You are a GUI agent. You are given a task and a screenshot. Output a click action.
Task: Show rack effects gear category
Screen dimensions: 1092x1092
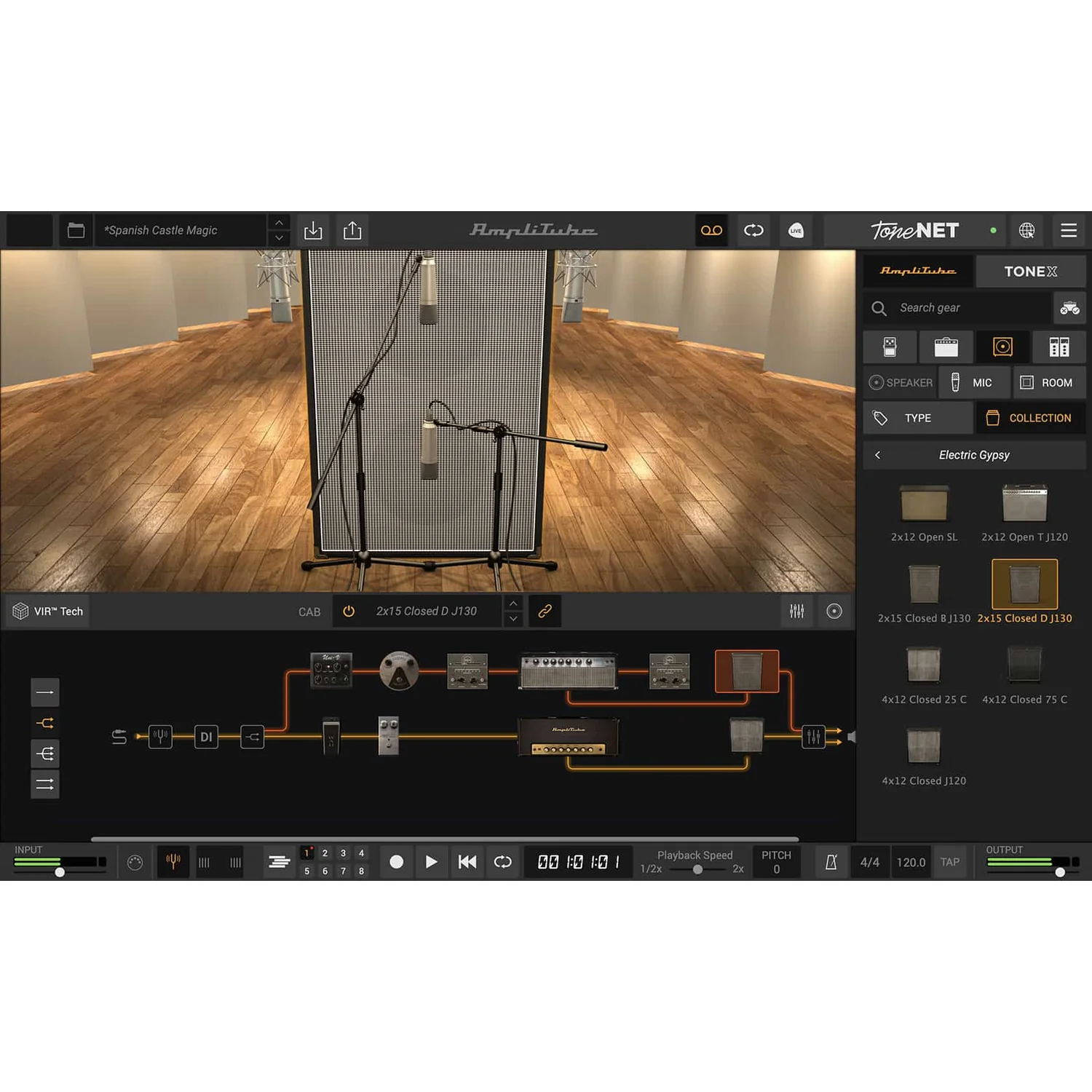coord(1059,347)
